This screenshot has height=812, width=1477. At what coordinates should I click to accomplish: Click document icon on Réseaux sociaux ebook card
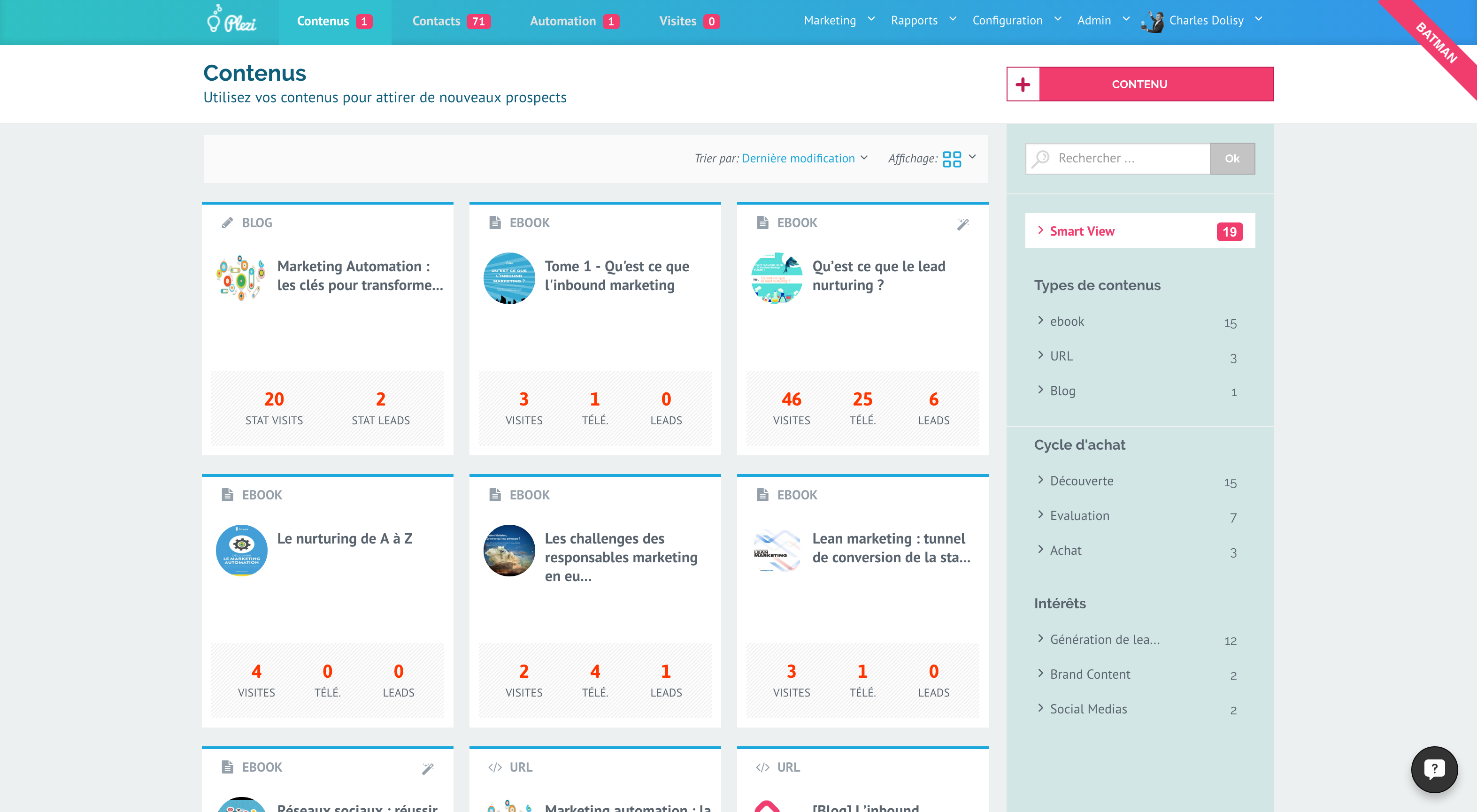(228, 767)
